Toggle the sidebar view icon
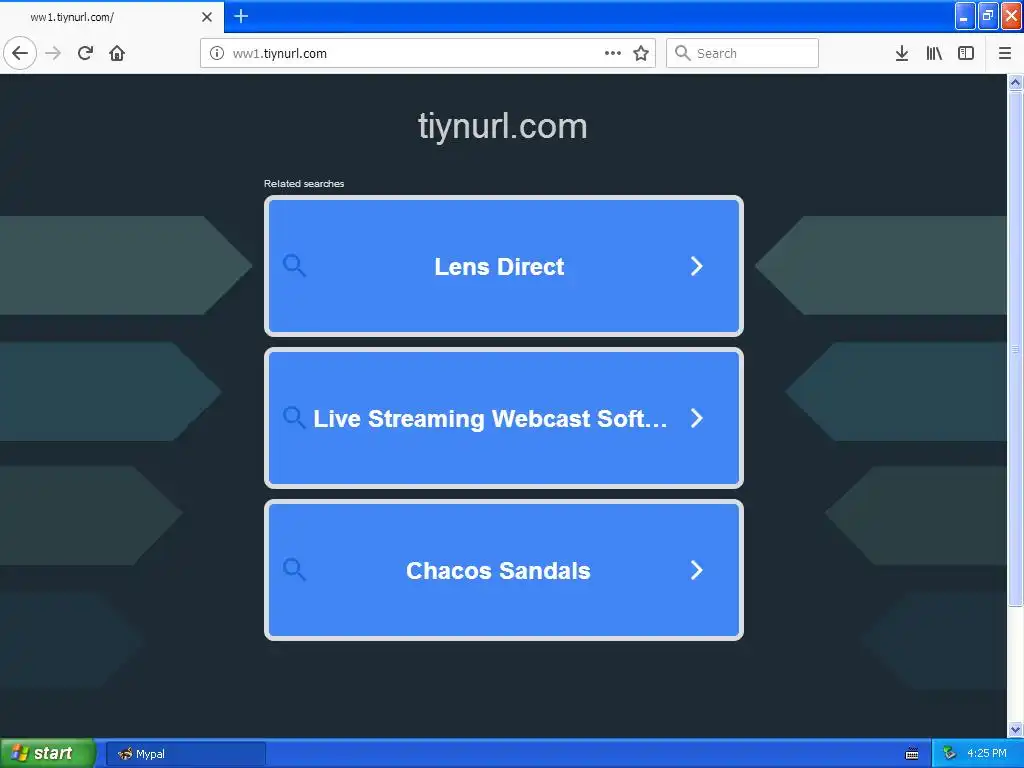This screenshot has width=1024, height=768. point(966,53)
